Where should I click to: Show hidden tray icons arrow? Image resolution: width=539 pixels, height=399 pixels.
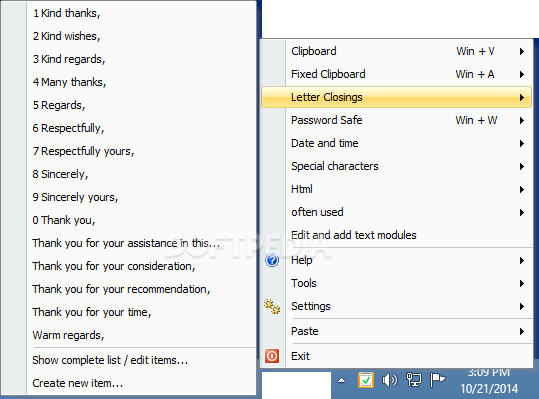pos(341,380)
